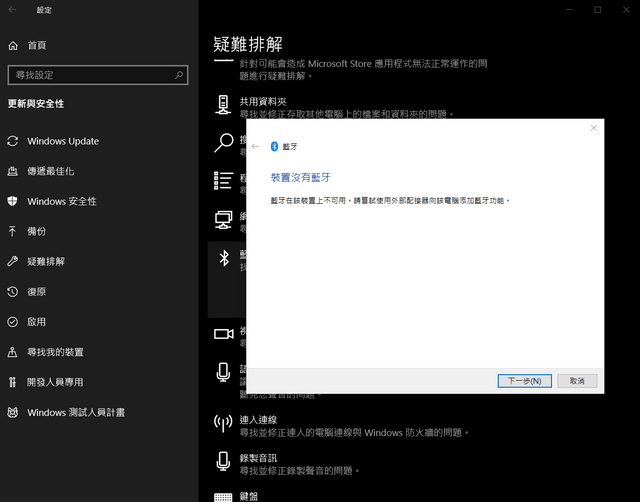Click the list icon troubleshooter item
Viewport: 640px width, 502px height.
coord(224,181)
